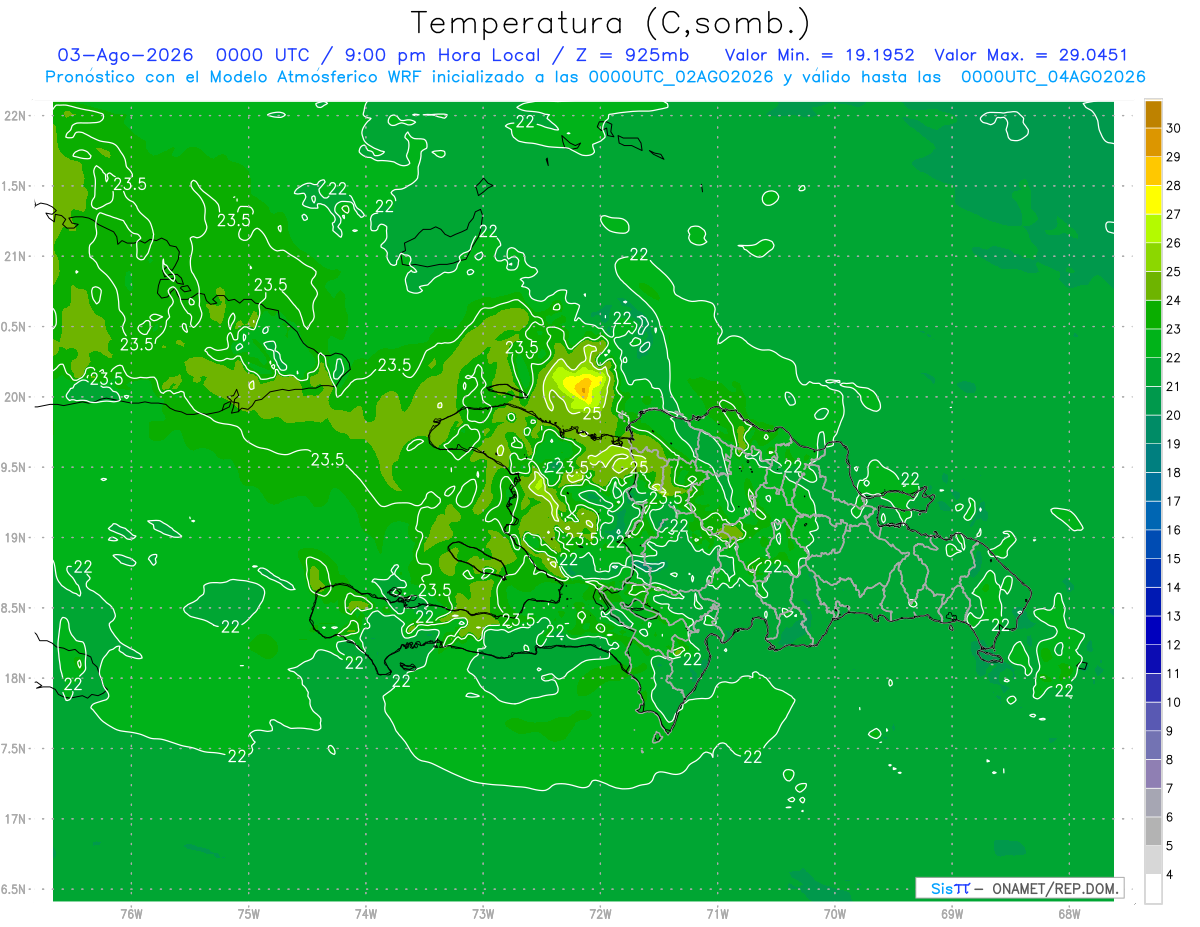Image resolution: width=1200 pixels, height=927 pixels.
Task: Click the 'Valor Max. = 29.0451' readout
Action: 1030,55
